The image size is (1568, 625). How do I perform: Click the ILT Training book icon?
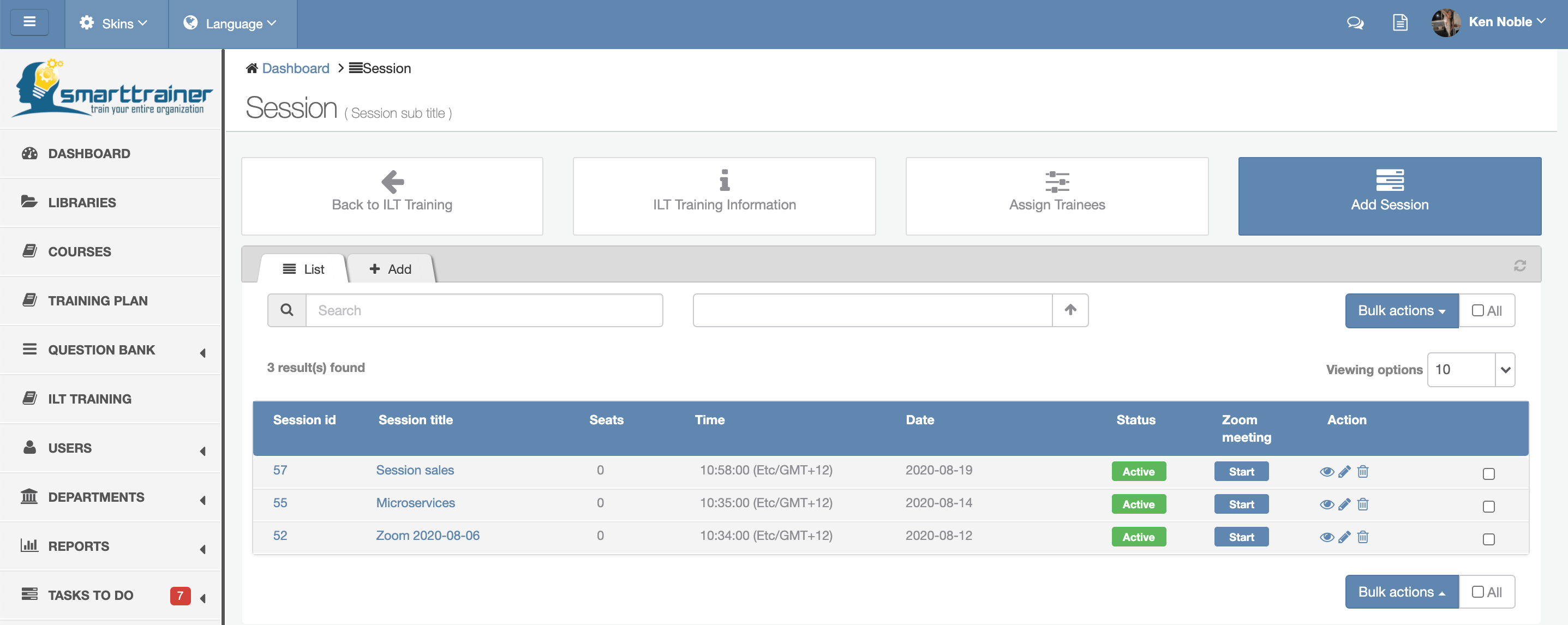[x=29, y=398]
